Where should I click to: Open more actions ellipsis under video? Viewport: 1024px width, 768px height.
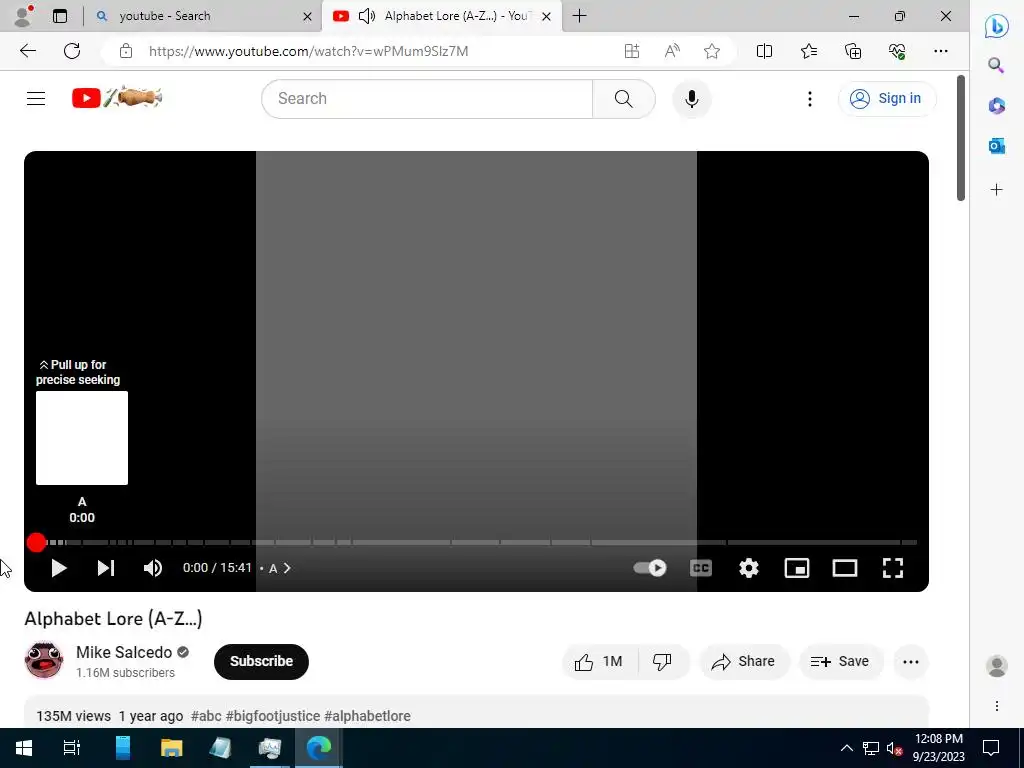click(911, 662)
